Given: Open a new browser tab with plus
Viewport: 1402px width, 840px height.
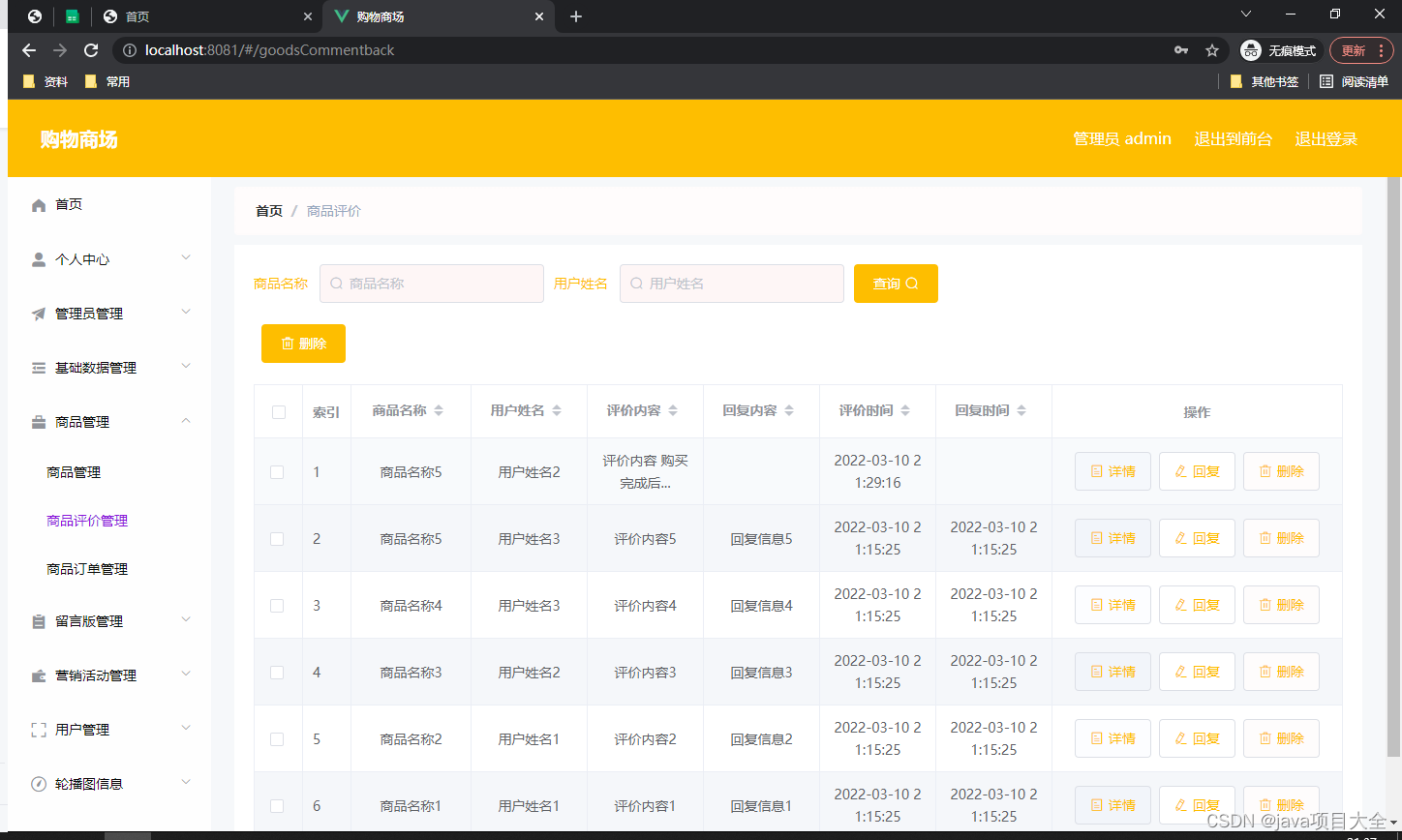Looking at the screenshot, I should pos(576,16).
